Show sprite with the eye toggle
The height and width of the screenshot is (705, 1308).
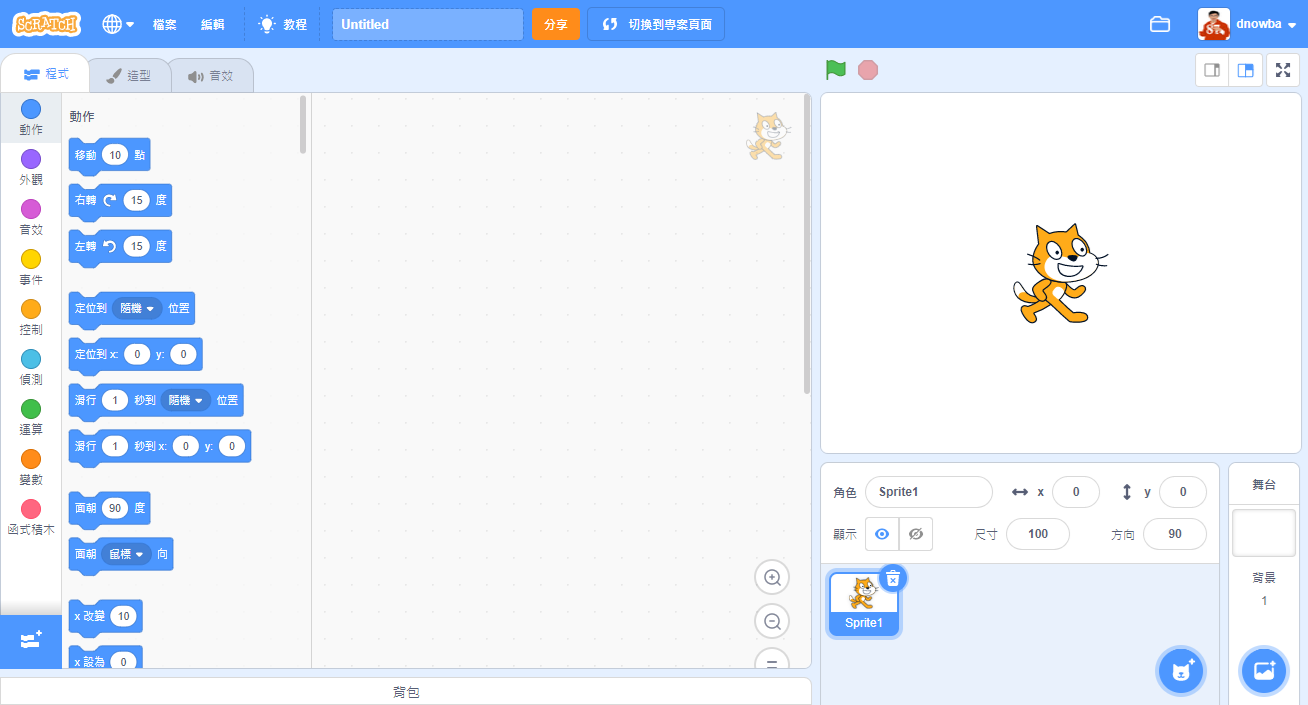tap(882, 534)
